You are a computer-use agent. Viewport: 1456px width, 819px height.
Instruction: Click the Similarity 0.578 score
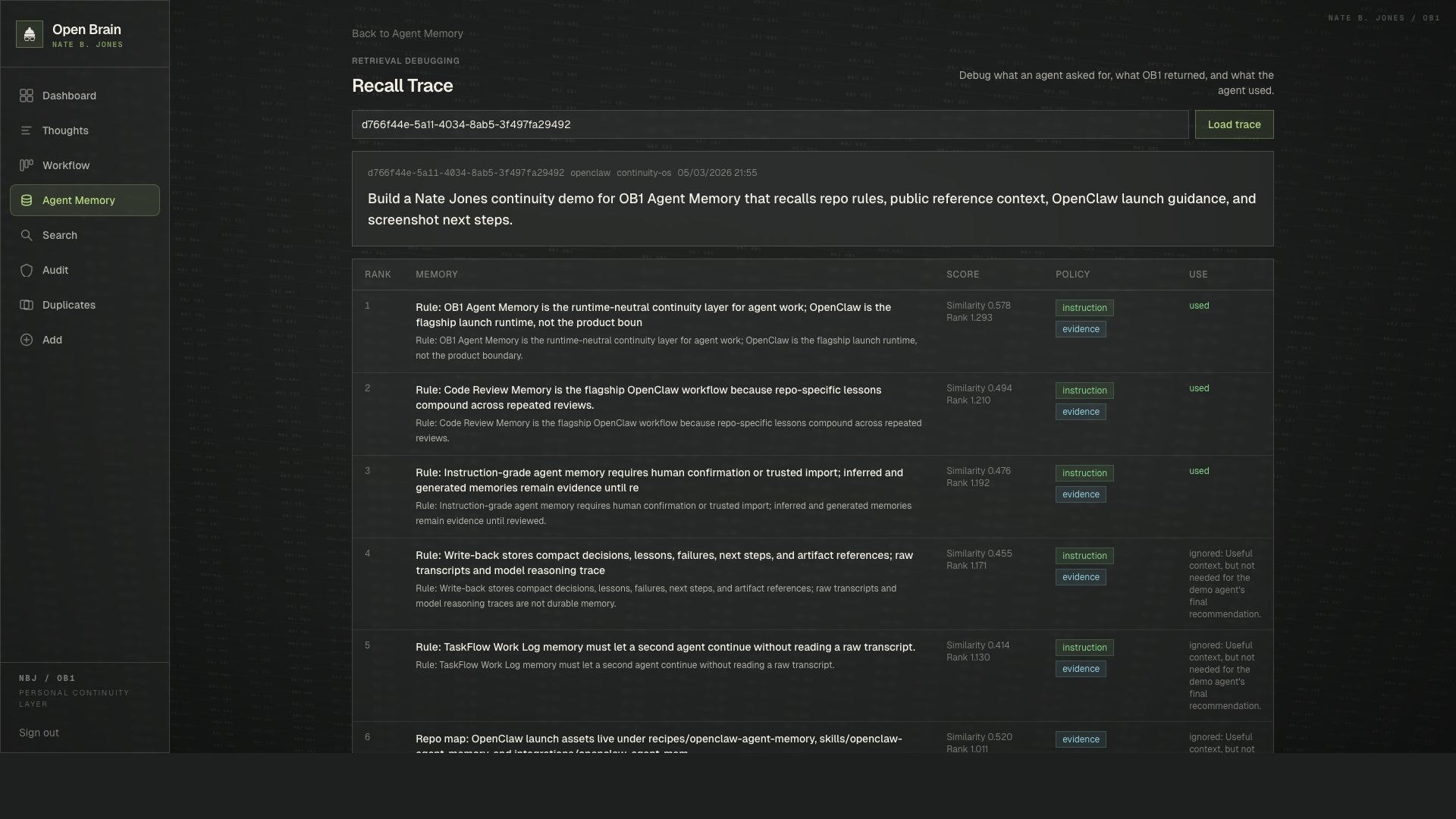978,306
